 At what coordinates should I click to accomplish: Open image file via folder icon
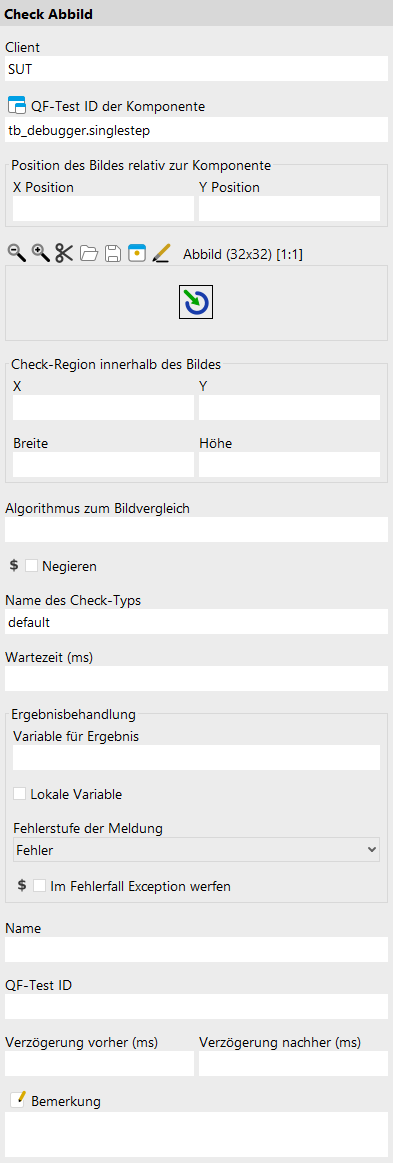(89, 254)
